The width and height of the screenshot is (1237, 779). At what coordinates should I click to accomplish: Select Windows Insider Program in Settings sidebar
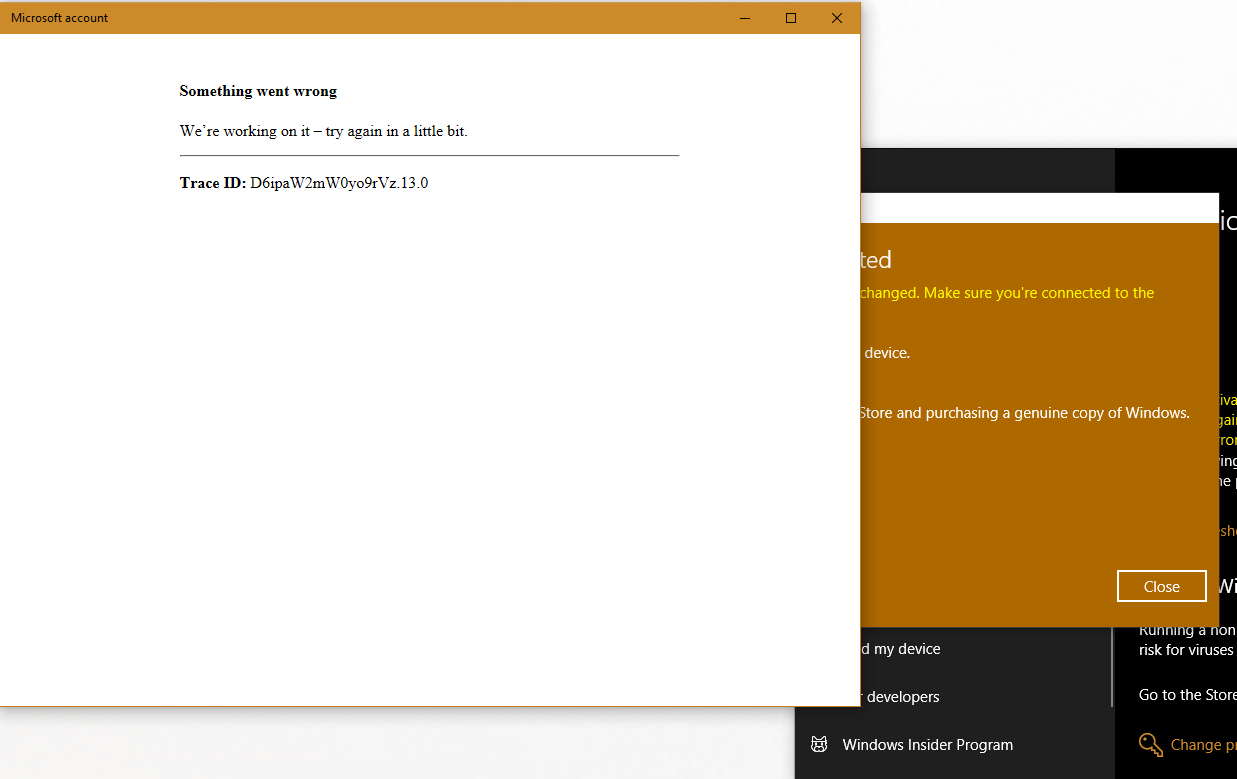click(x=927, y=744)
